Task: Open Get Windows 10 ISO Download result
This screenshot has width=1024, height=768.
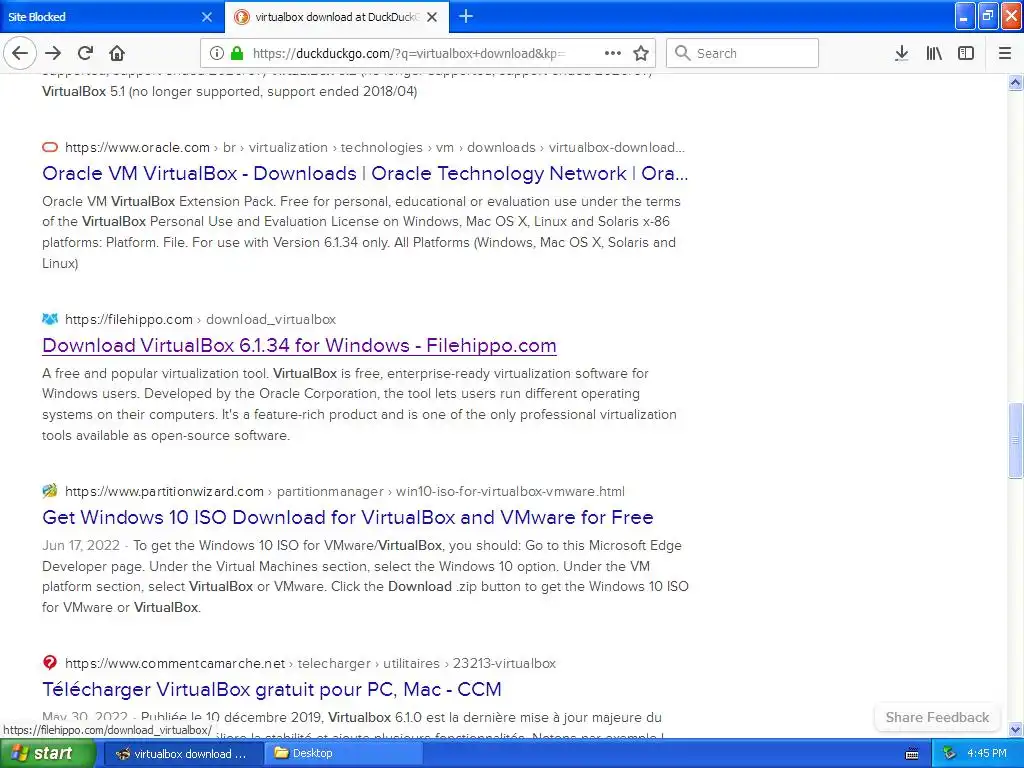Action: coord(347,517)
